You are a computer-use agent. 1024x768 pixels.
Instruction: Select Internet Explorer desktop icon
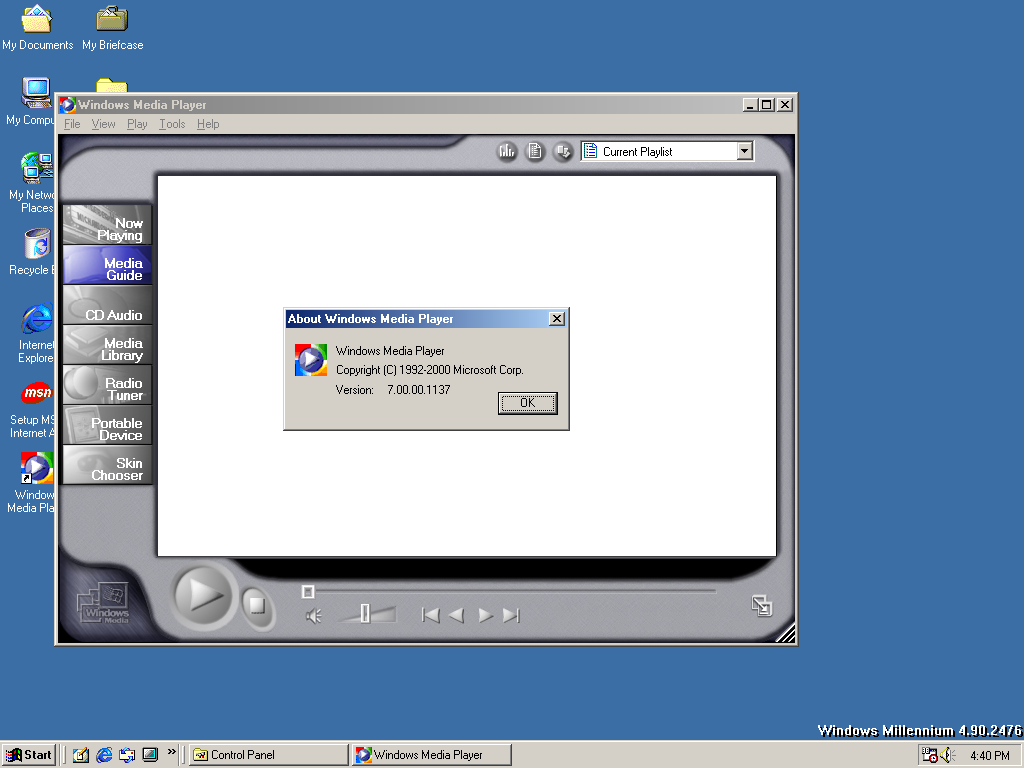tap(36, 333)
